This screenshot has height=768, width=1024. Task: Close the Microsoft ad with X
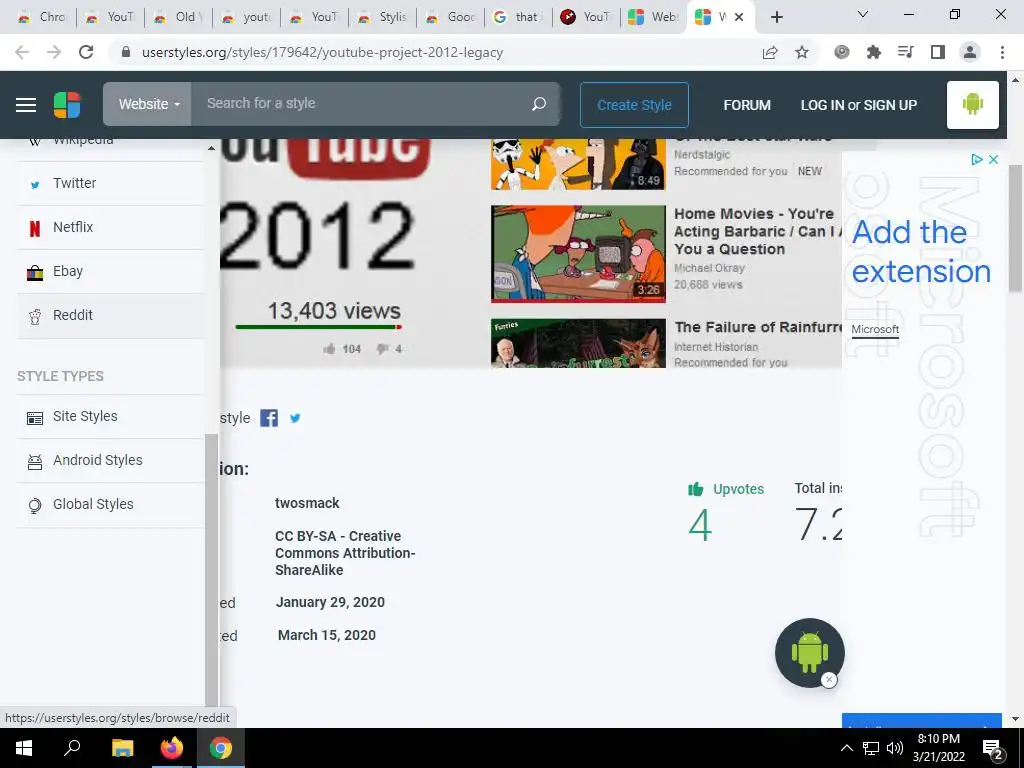click(993, 159)
